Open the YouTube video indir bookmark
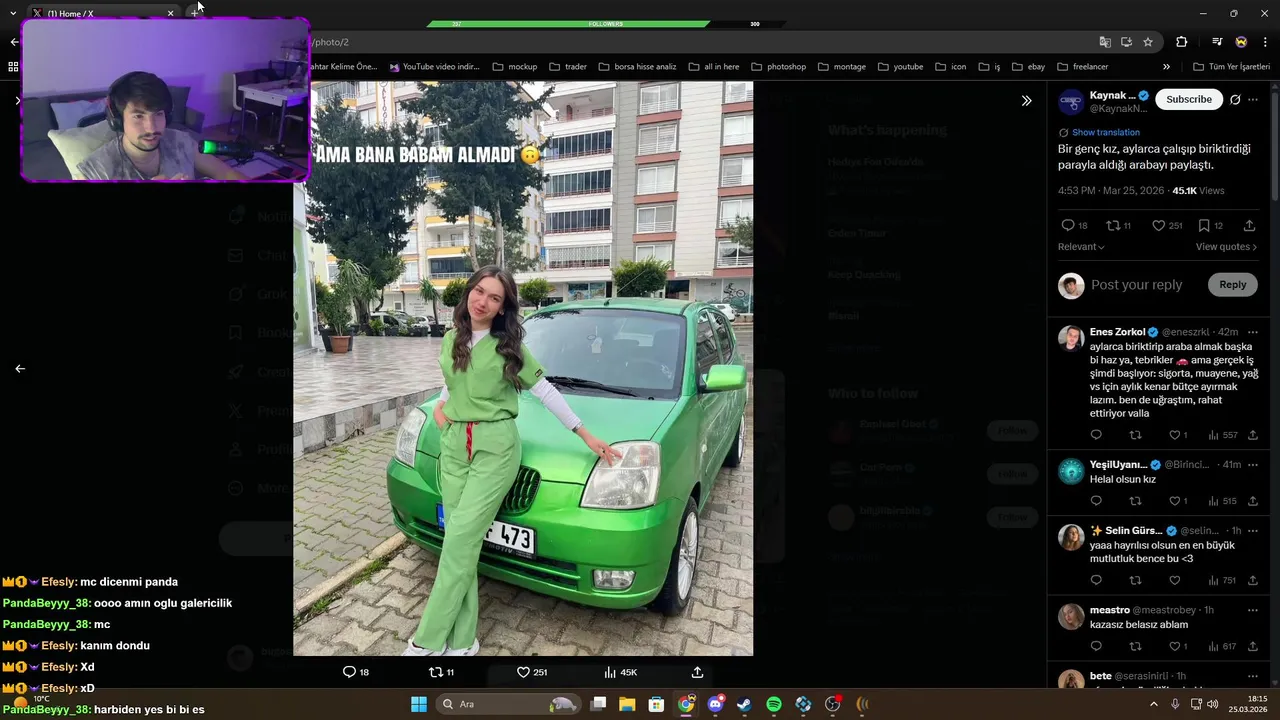1280x720 pixels. tap(435, 67)
